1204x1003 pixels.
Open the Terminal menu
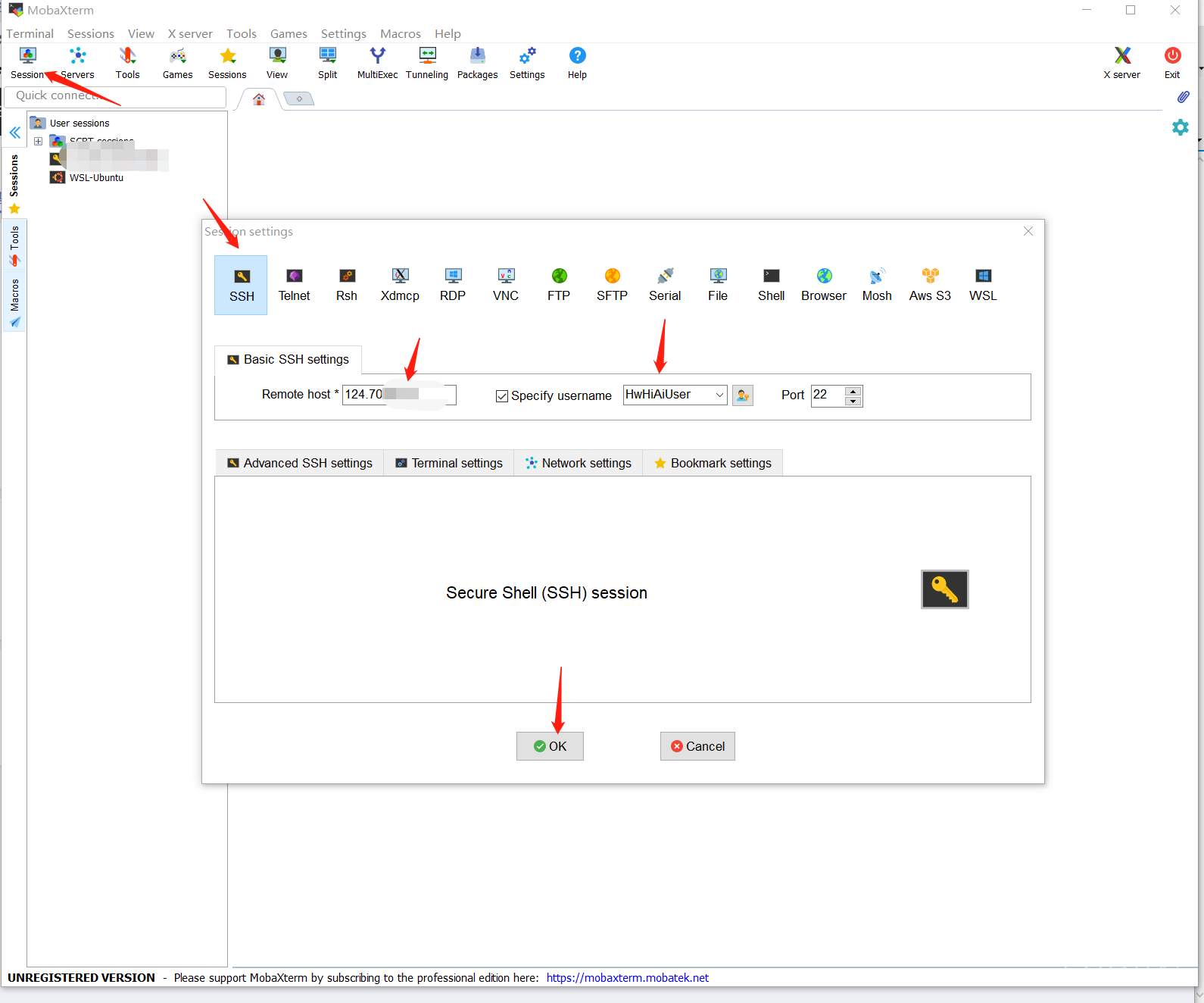[30, 33]
